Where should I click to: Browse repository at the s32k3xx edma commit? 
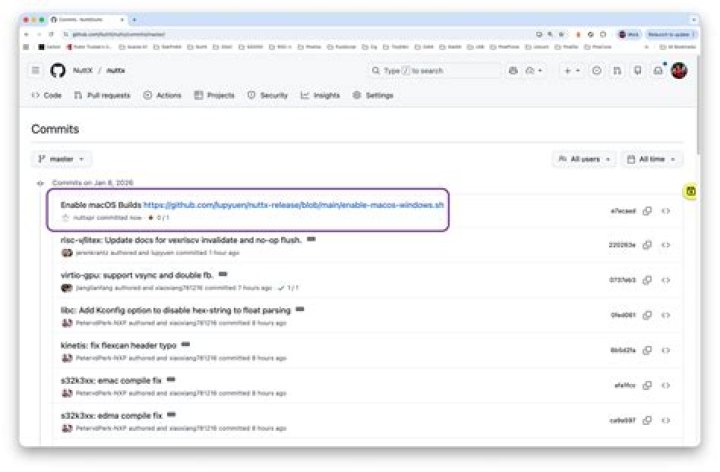point(665,420)
